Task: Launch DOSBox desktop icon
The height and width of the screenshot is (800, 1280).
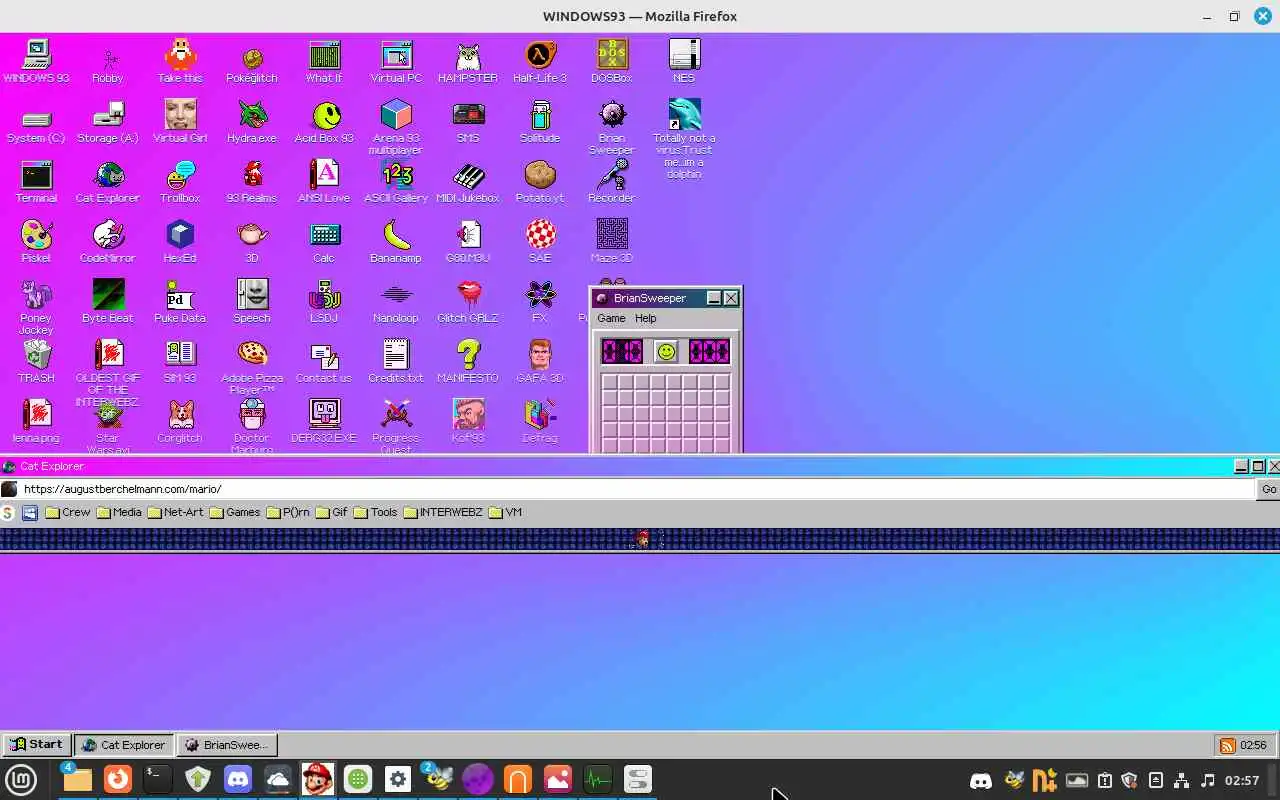Action: pyautogui.click(x=612, y=61)
